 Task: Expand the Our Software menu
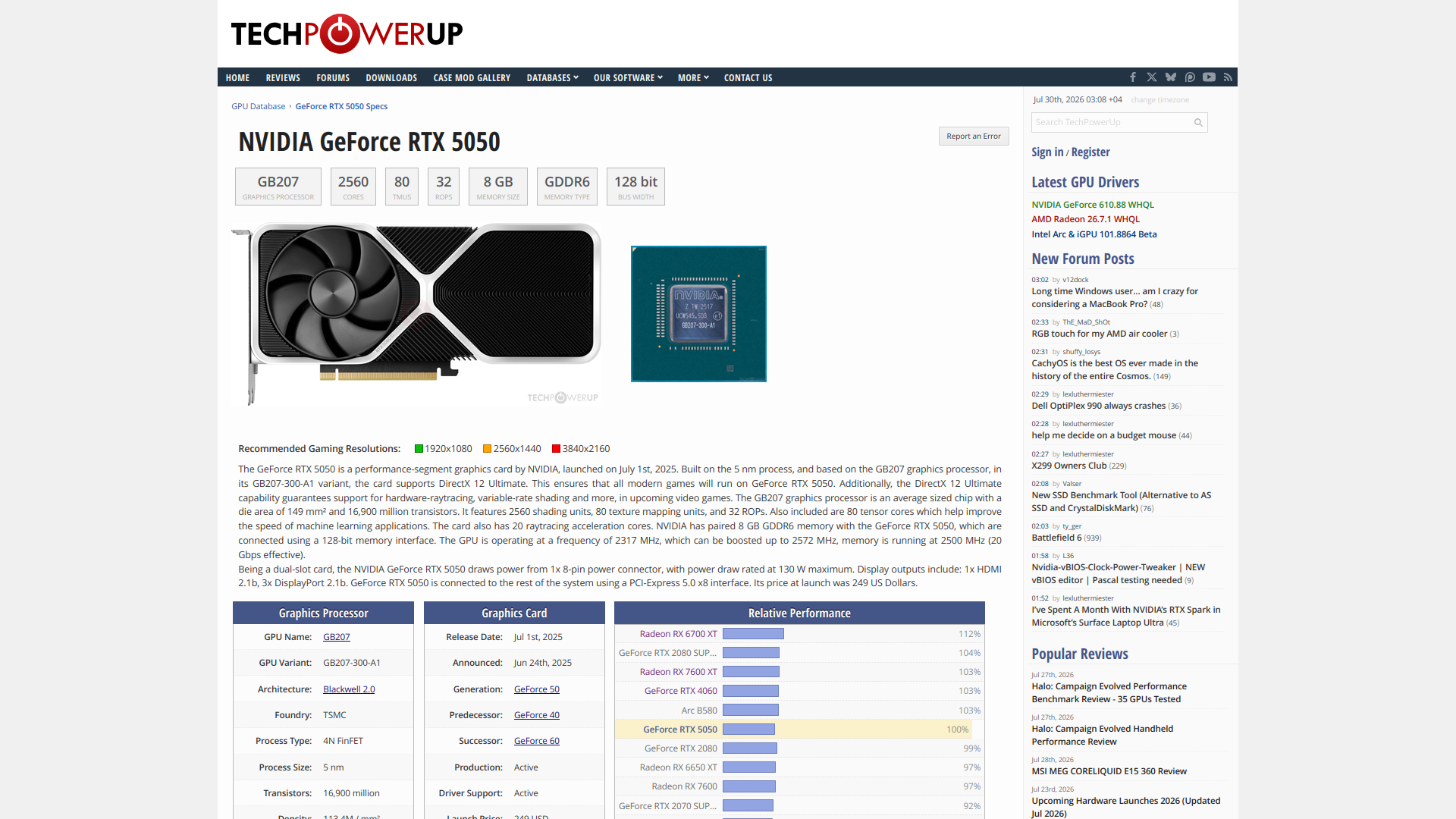click(x=628, y=77)
